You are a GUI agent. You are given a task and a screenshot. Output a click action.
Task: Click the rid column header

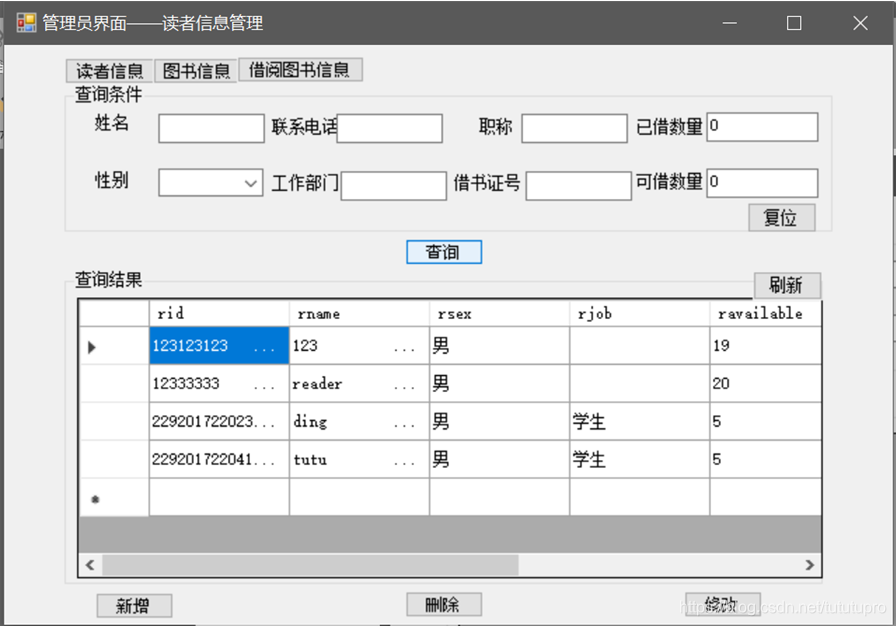click(220, 312)
